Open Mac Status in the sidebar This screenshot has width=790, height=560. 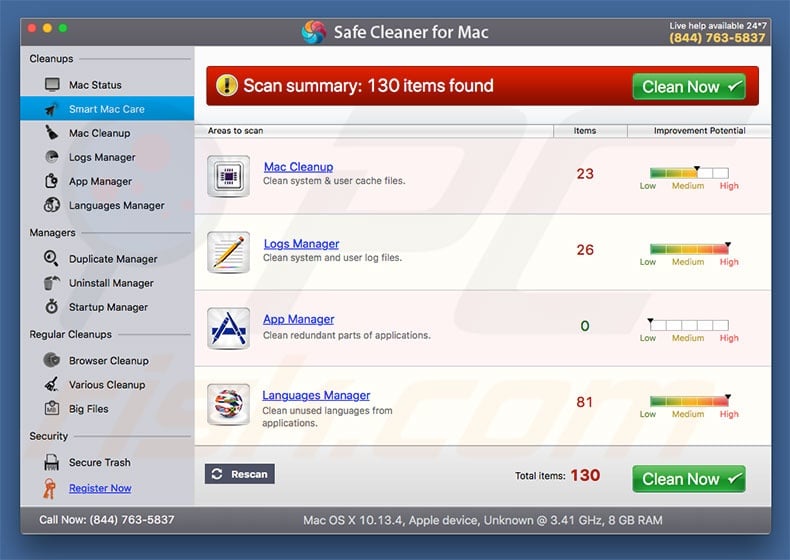coord(107,85)
